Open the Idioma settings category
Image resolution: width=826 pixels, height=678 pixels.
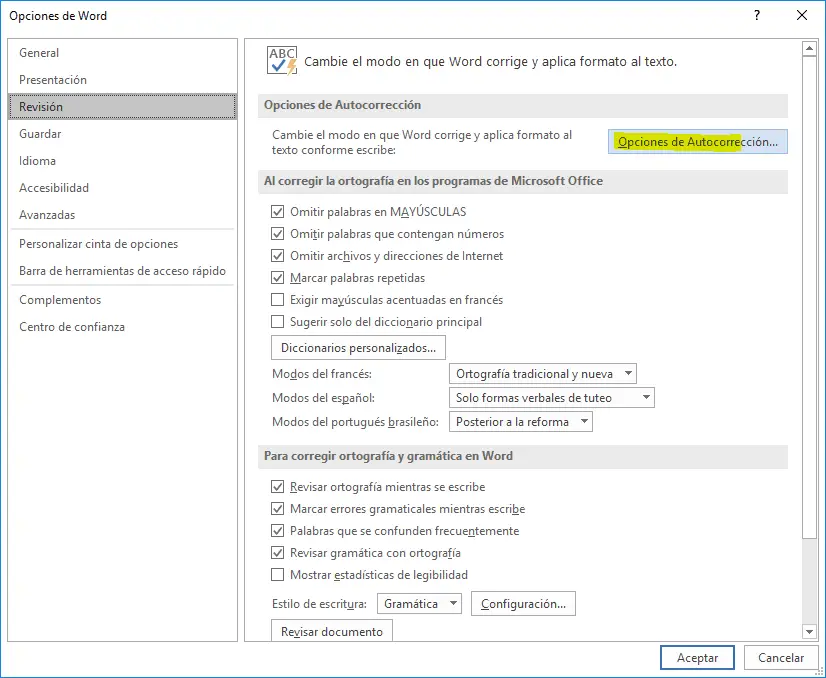pos(122,161)
